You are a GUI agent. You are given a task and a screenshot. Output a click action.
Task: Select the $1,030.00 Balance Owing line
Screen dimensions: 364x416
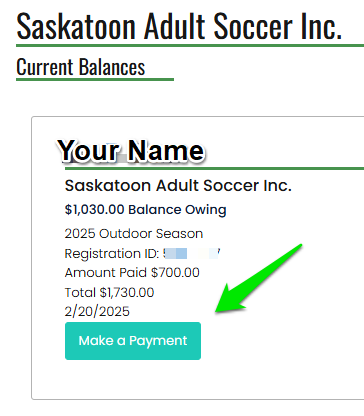coord(146,210)
